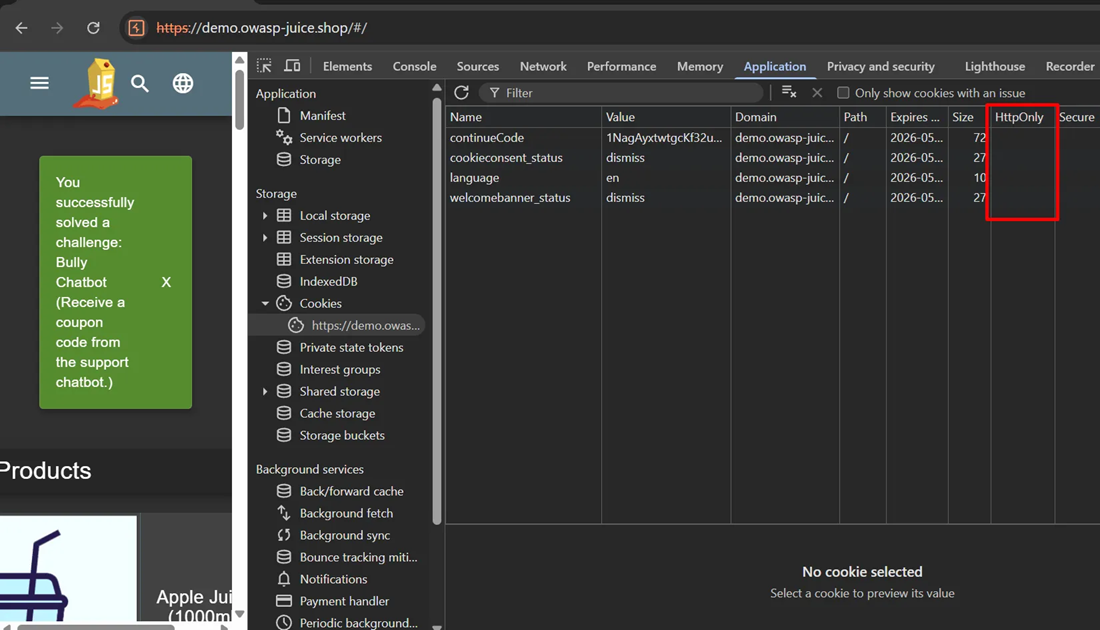Expand the Session storage tree arrow

click(265, 238)
